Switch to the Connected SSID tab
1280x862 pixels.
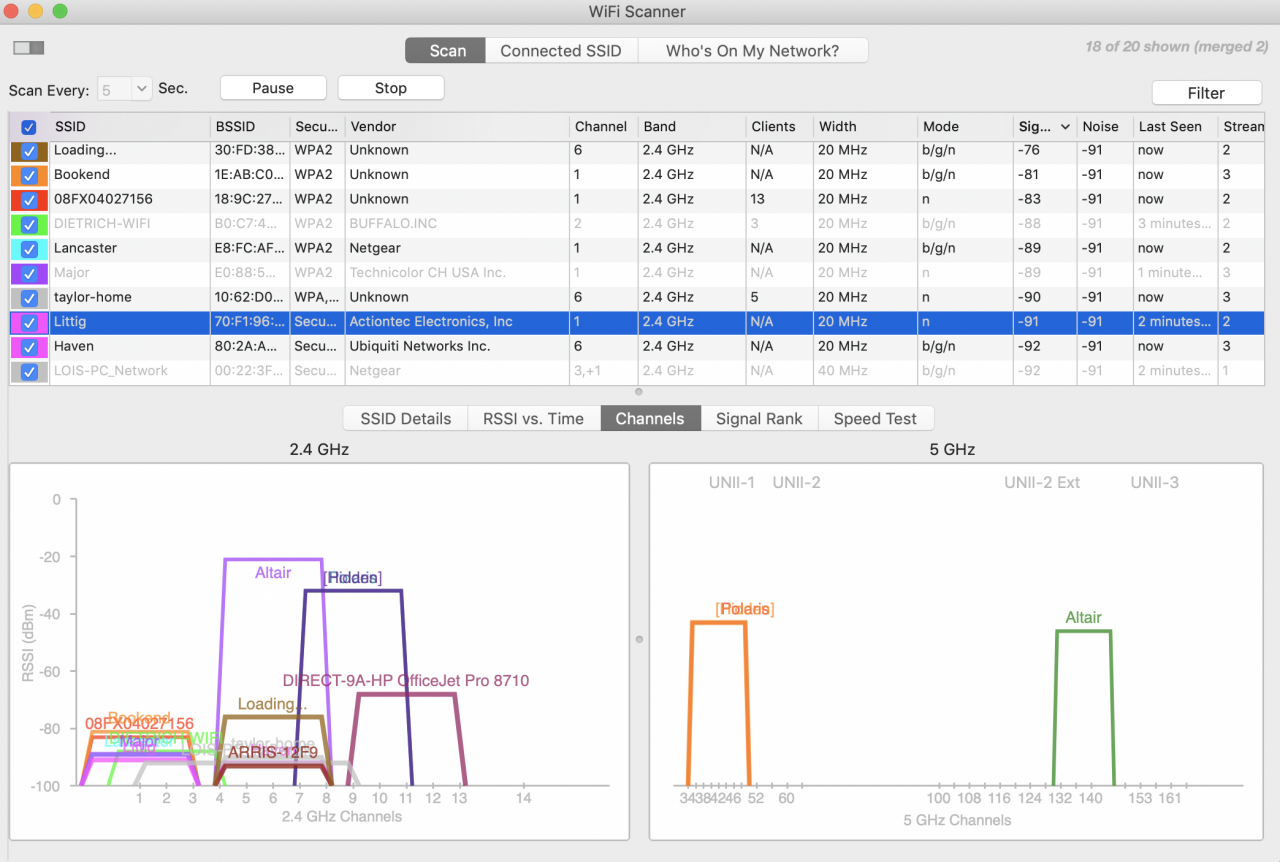(x=561, y=51)
